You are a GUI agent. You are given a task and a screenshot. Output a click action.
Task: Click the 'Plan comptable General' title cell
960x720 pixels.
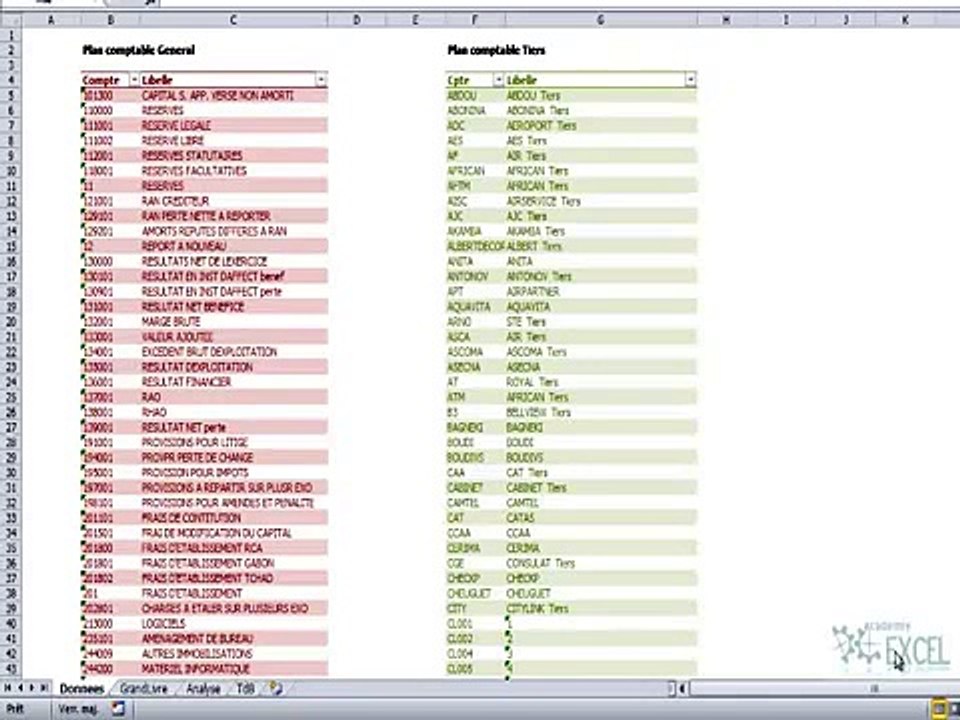(138, 50)
